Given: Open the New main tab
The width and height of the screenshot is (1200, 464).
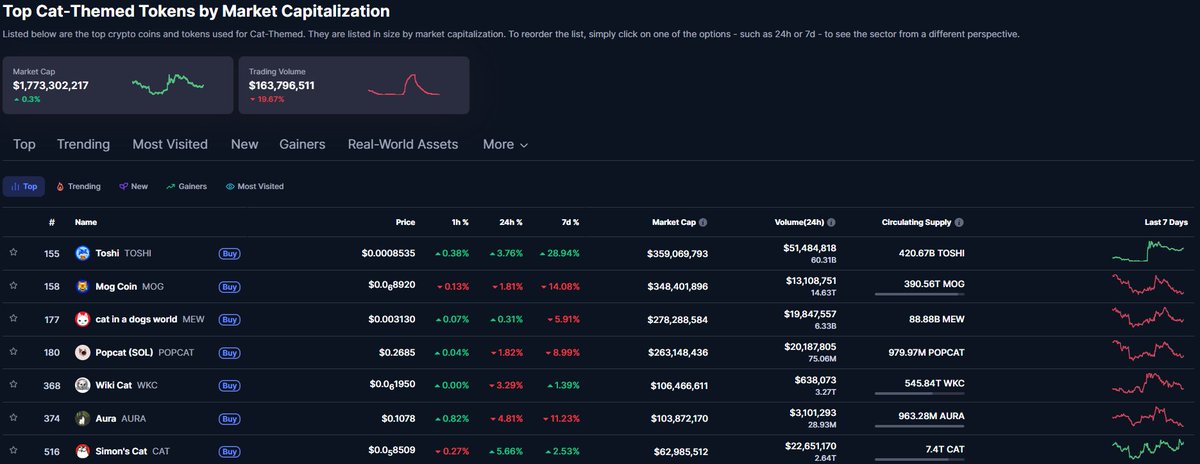Looking at the screenshot, I should pos(244,144).
